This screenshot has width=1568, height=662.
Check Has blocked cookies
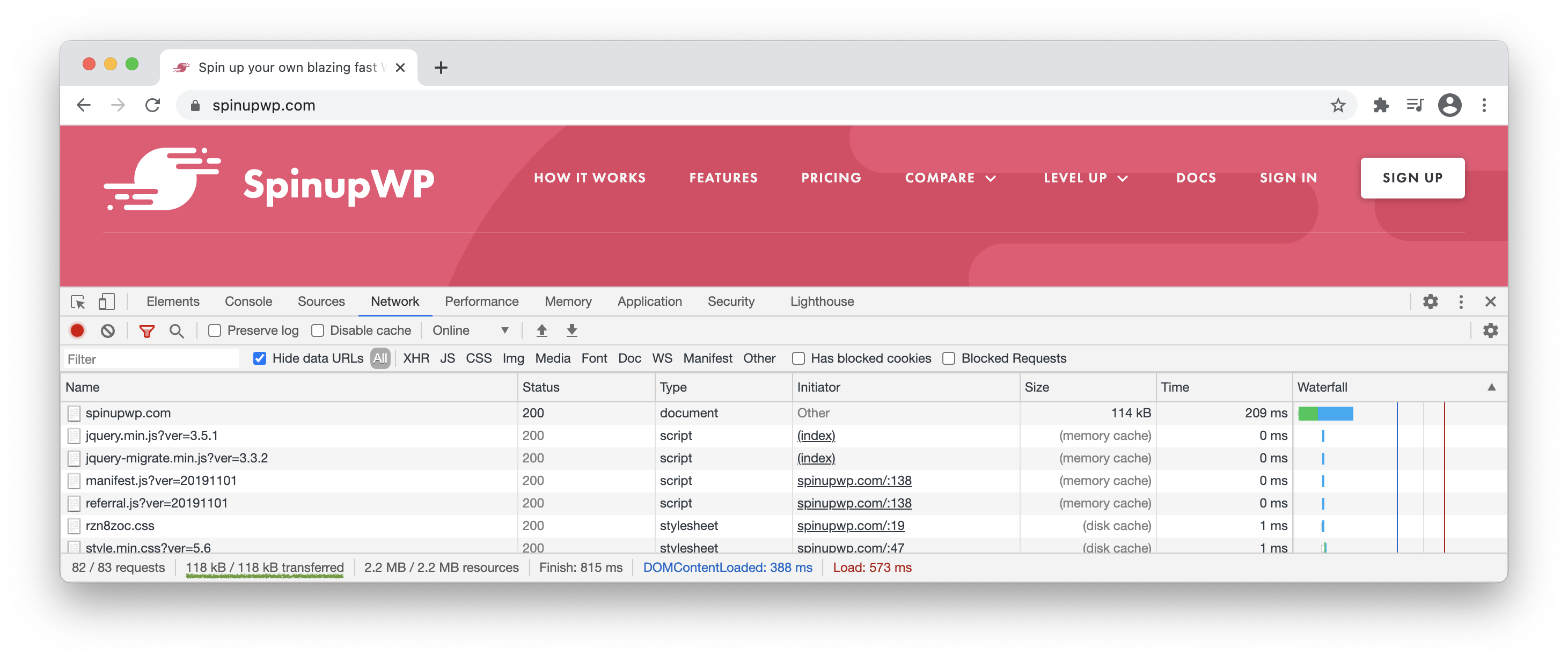(x=798, y=358)
